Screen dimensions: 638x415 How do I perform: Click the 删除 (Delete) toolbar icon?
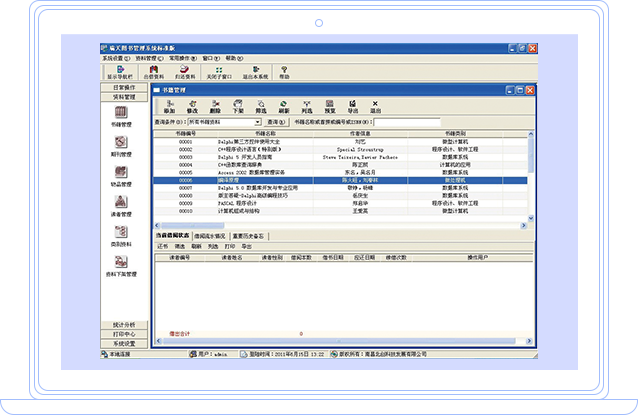[213, 106]
